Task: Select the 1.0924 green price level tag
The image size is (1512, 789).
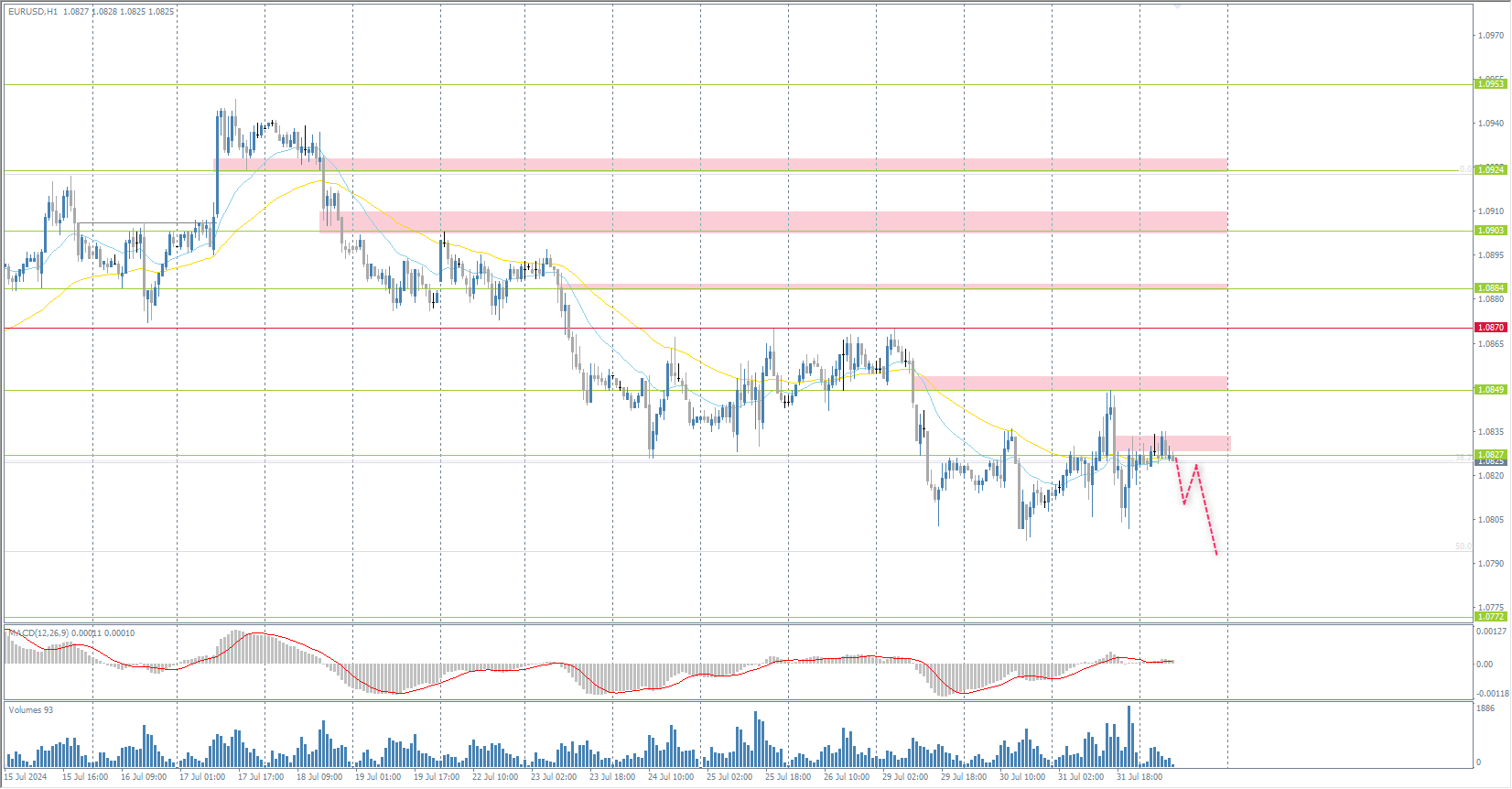Action: coord(1490,169)
